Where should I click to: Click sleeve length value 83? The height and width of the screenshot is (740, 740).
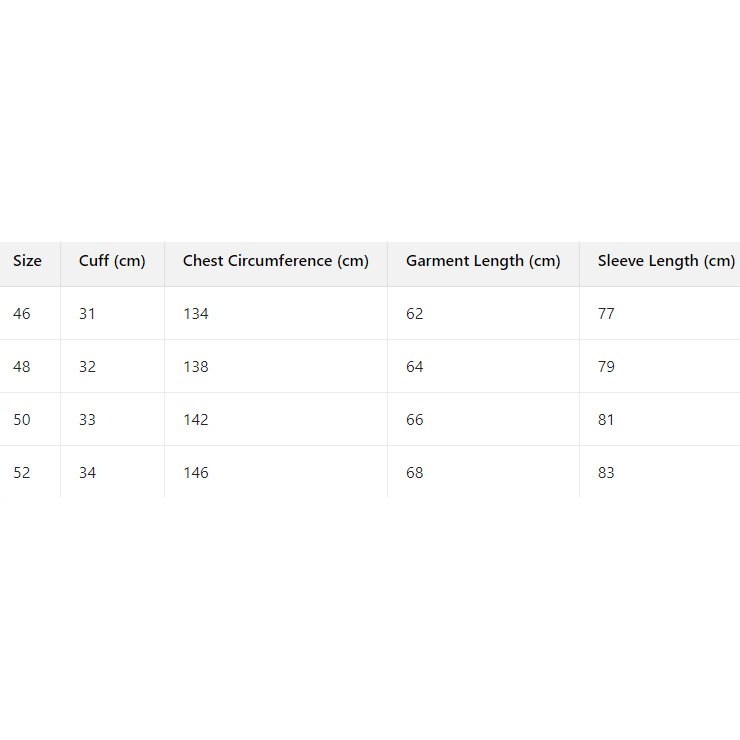(607, 473)
